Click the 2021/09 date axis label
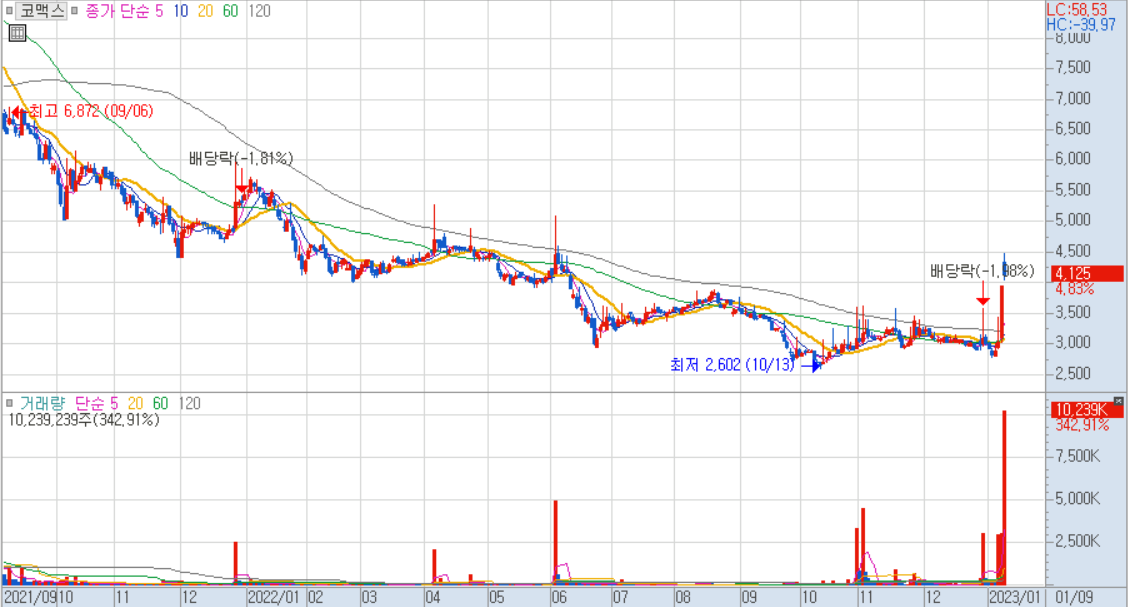 click(x=29, y=597)
